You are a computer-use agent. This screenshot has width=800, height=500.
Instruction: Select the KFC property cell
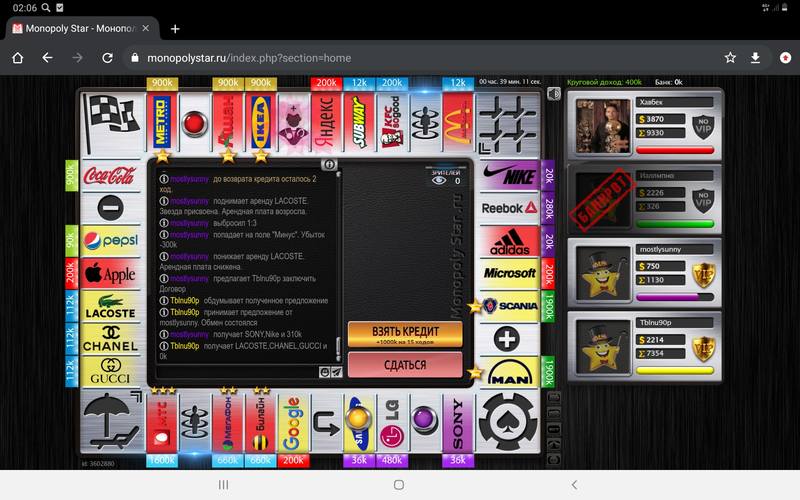click(392, 122)
